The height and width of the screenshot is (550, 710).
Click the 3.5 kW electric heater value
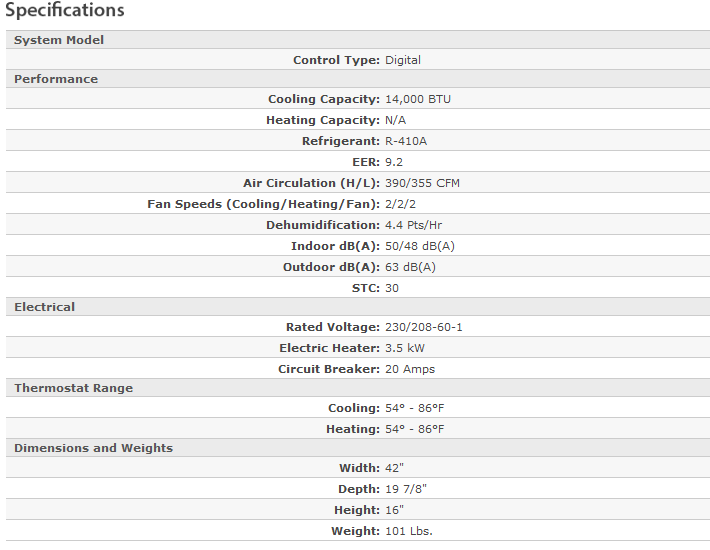coord(408,348)
